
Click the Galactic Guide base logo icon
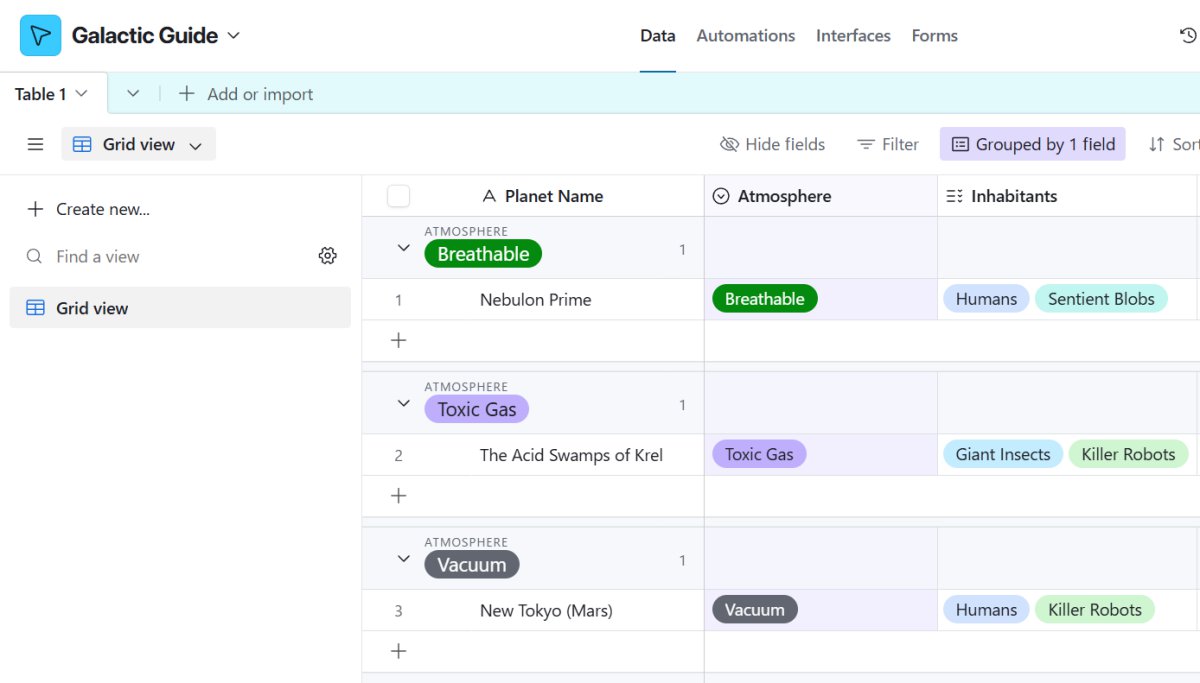point(40,36)
